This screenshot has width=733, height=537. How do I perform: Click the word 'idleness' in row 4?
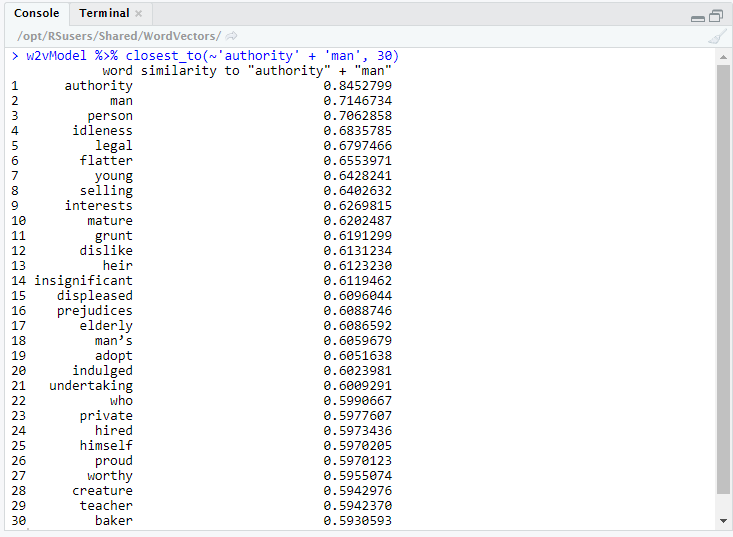102,131
